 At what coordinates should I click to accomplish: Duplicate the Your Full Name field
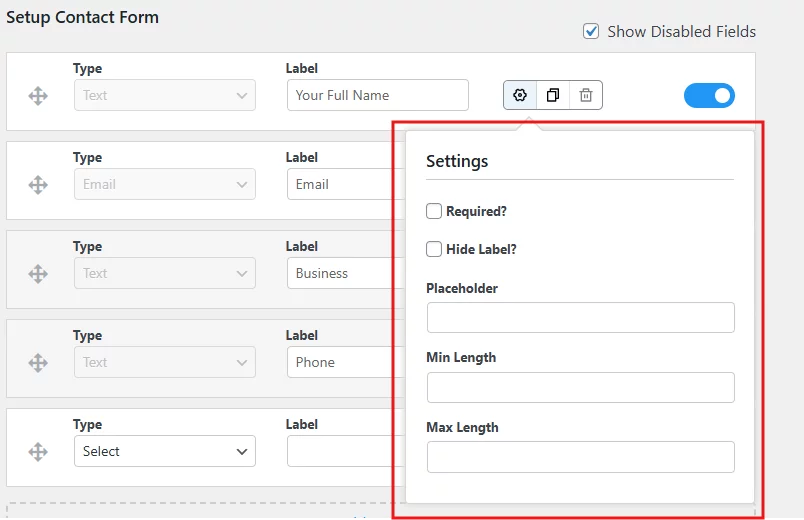[553, 95]
